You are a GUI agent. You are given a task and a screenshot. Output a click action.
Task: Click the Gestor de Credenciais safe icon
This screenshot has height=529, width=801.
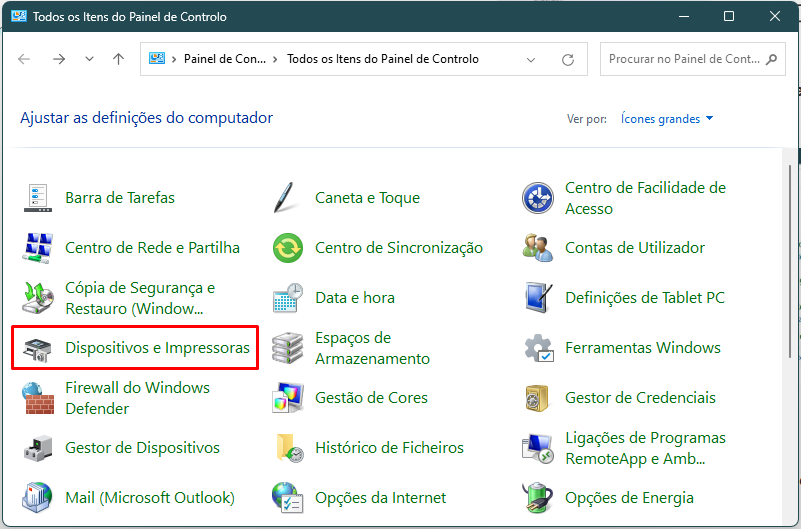pyautogui.click(x=537, y=398)
